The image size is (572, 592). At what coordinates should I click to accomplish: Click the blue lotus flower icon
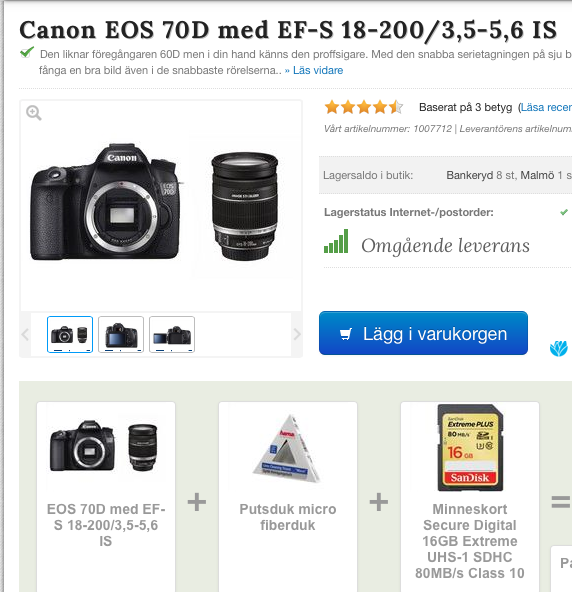(558, 348)
